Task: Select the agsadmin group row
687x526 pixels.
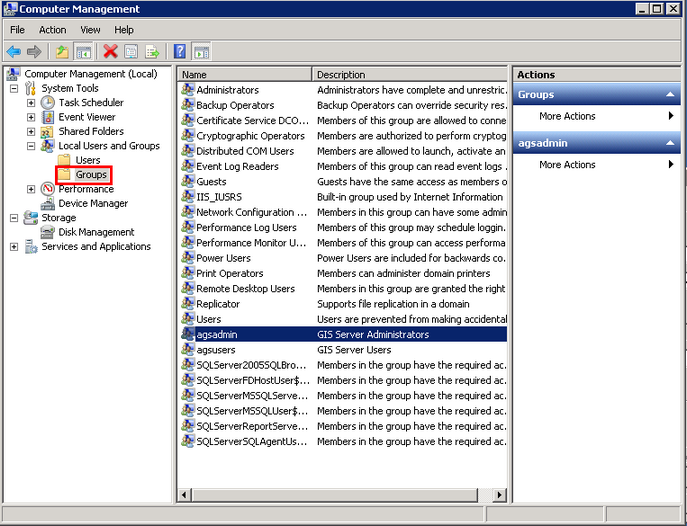Action: coord(344,334)
